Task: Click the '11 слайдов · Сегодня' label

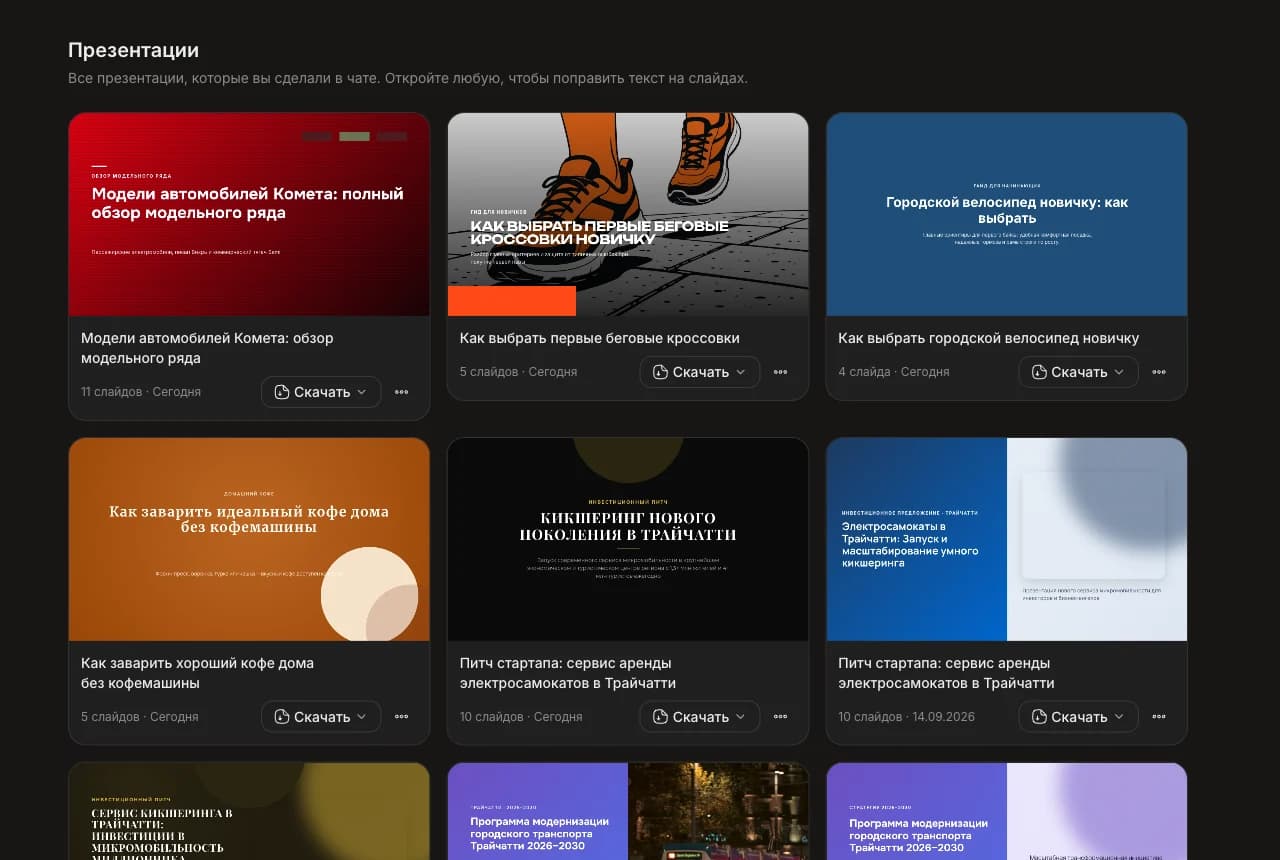Action: [x=141, y=392]
